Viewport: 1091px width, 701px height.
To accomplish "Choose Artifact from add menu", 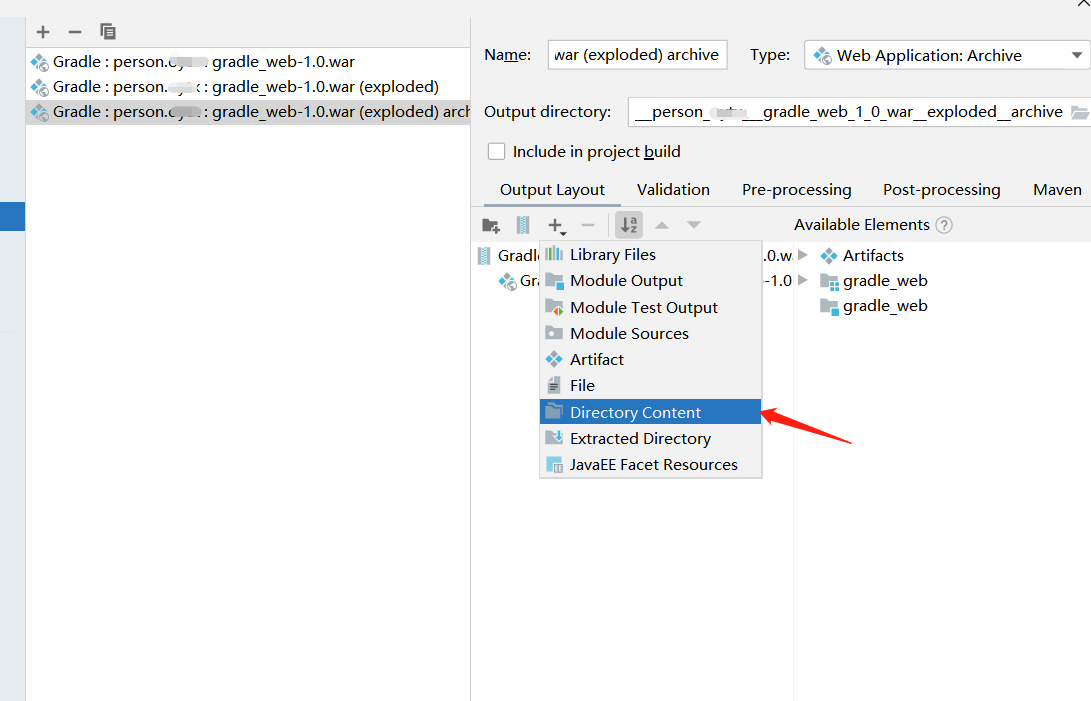I will click(x=651, y=360).
